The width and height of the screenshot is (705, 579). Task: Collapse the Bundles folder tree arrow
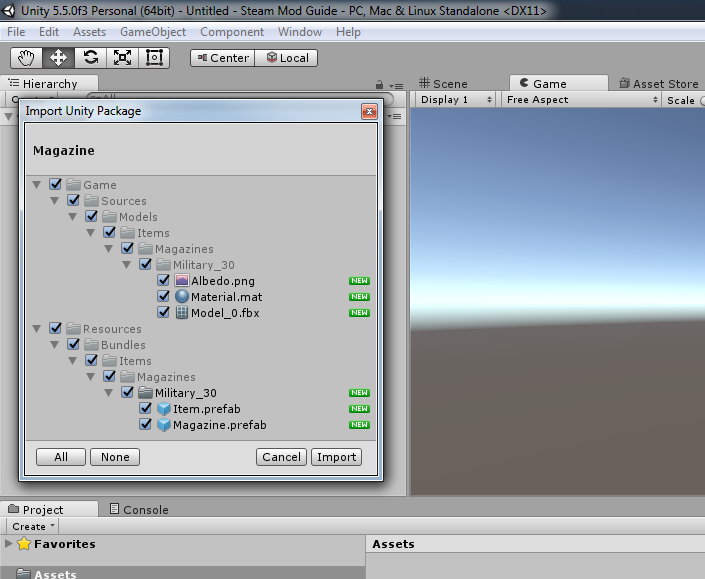[55, 345]
